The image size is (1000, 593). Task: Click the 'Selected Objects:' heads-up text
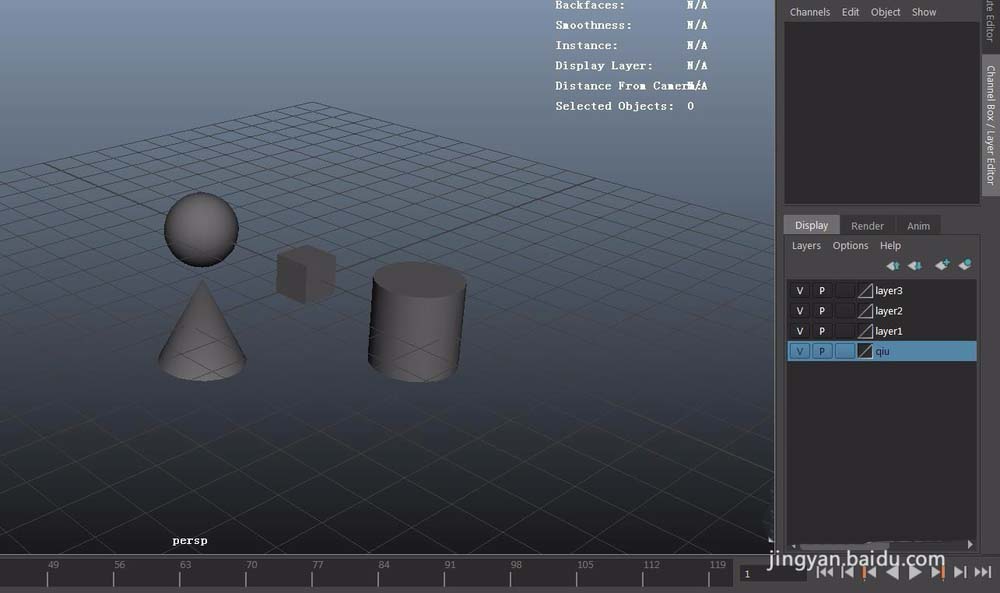[614, 106]
